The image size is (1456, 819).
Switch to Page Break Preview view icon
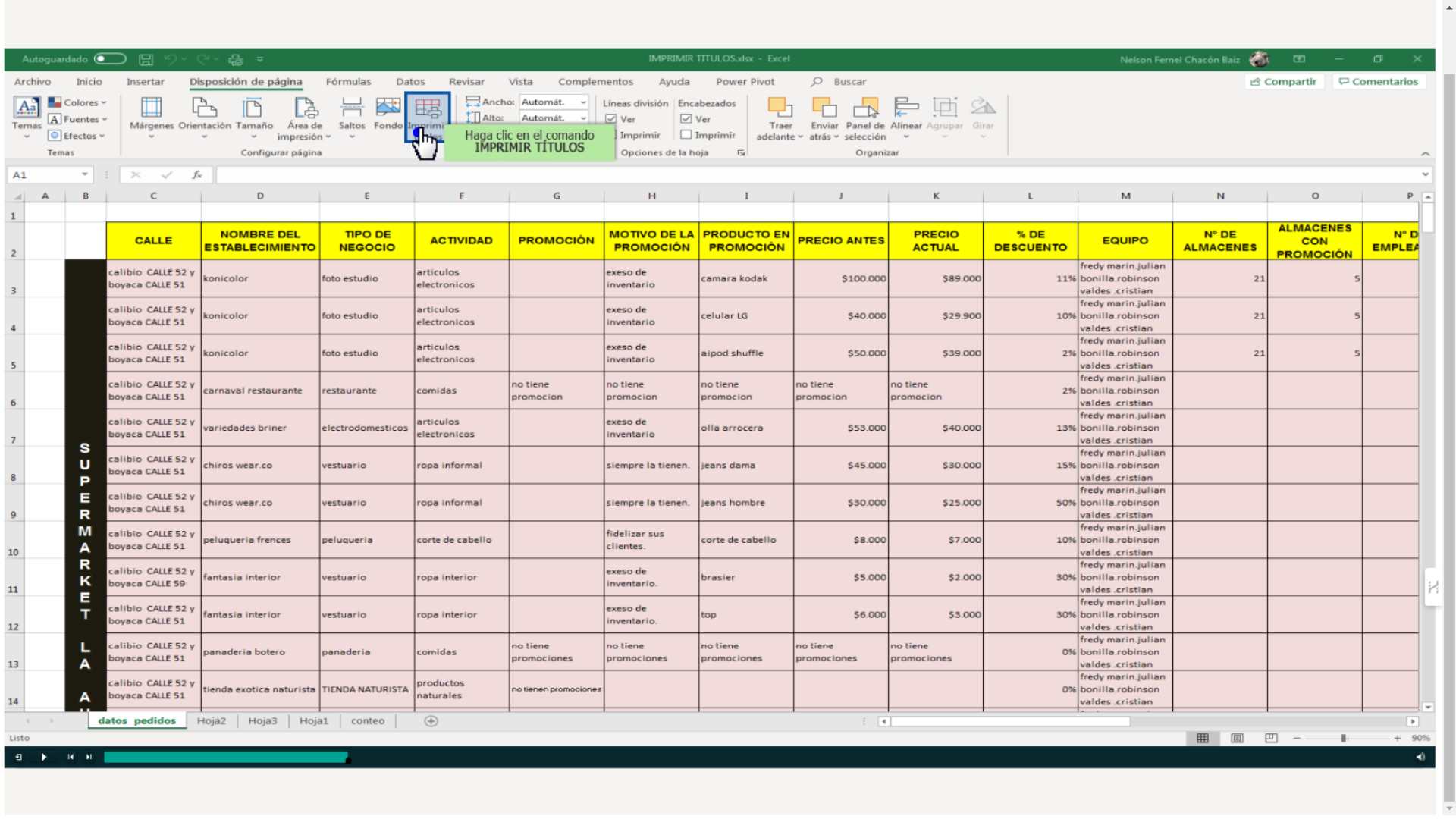(x=1271, y=738)
